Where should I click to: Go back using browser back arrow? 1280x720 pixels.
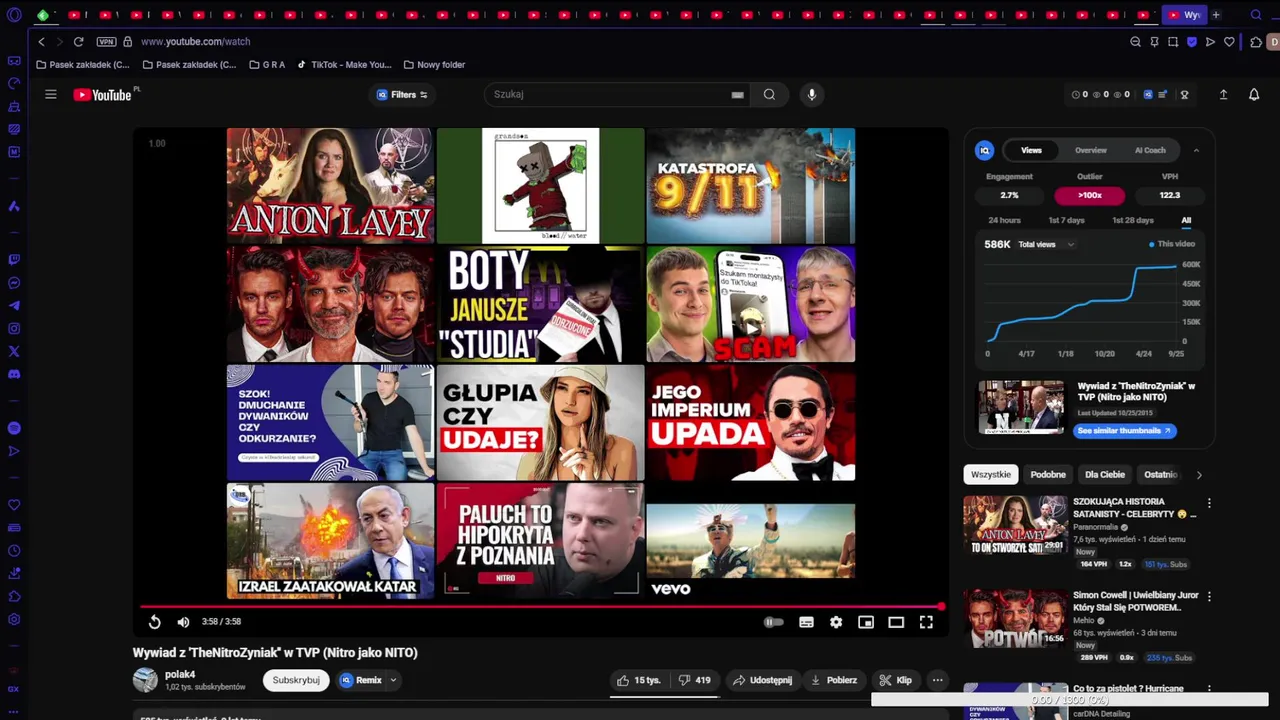(x=41, y=42)
